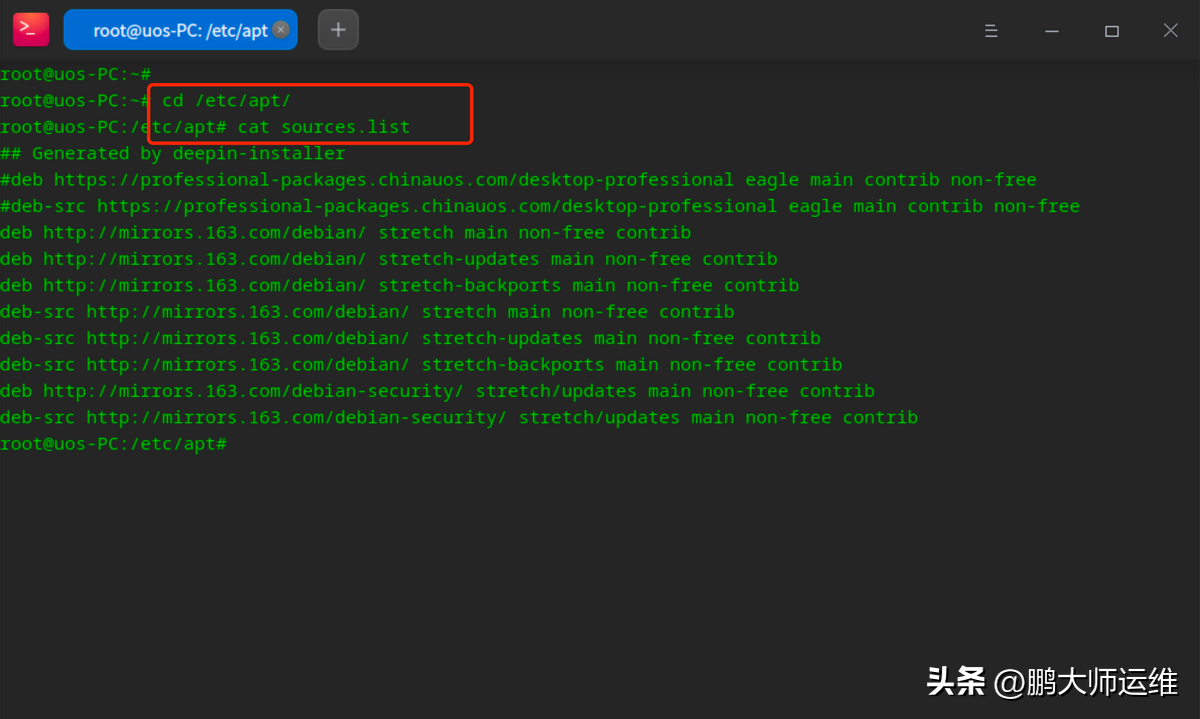Close the root@uos-PC: /etc/apt tab

tap(281, 30)
